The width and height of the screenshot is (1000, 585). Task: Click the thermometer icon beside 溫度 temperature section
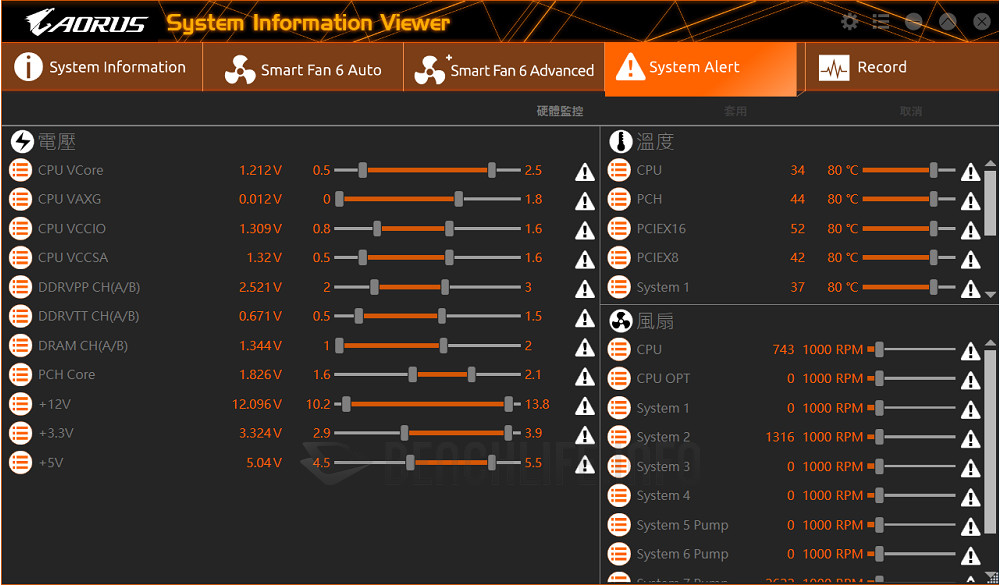(620, 141)
